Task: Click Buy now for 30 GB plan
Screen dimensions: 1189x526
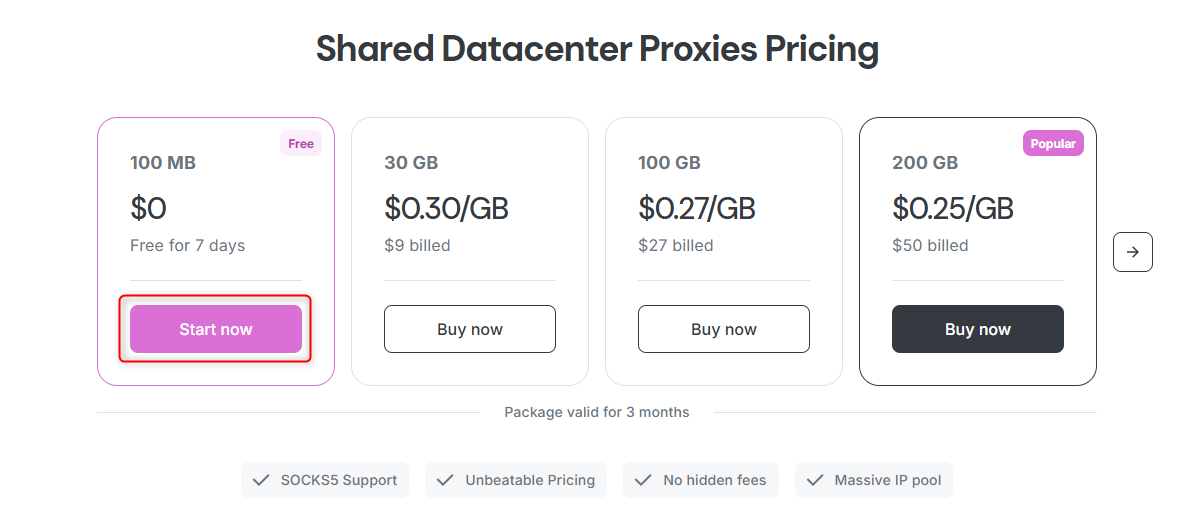Action: point(469,329)
